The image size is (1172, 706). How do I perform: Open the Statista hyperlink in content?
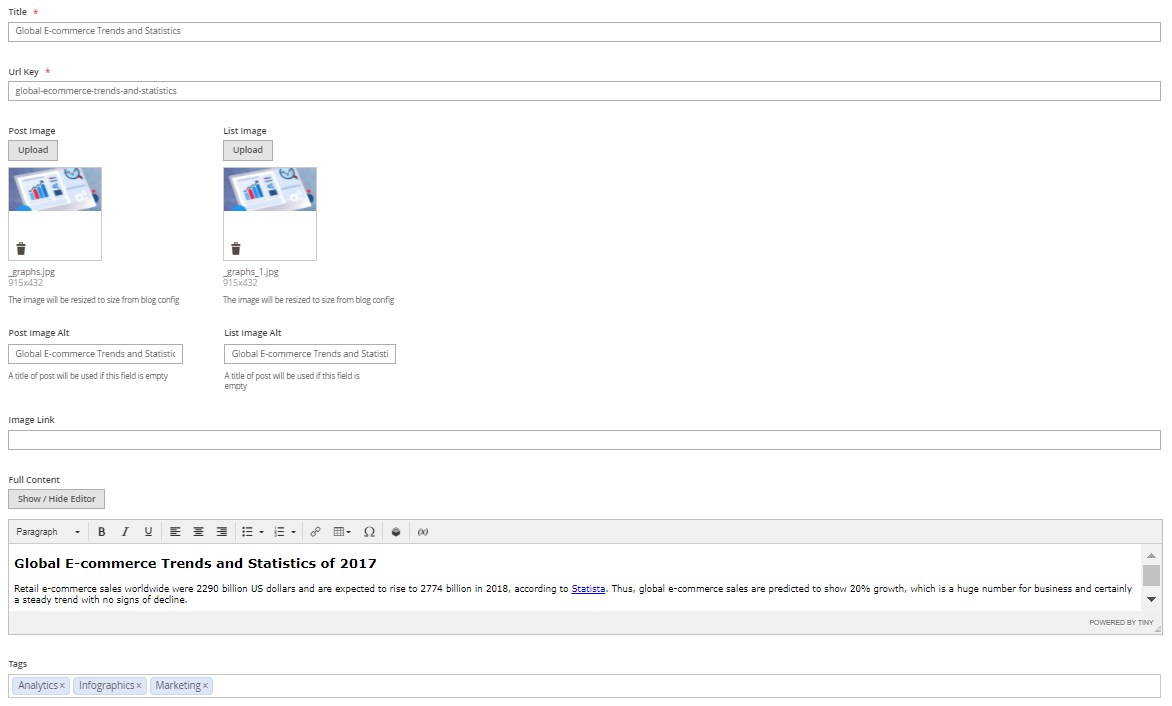588,589
